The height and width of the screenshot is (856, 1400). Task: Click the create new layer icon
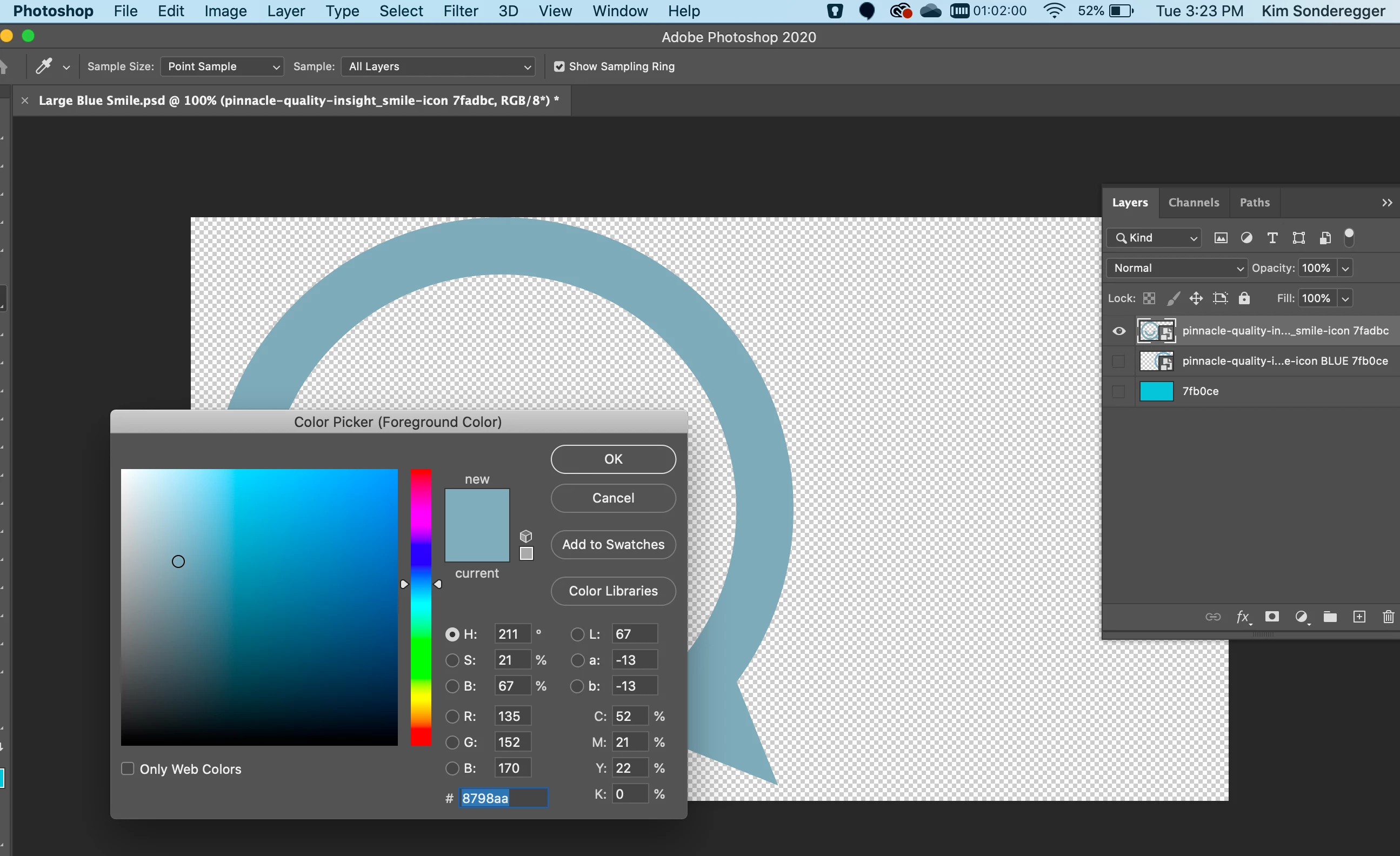coord(1359,617)
